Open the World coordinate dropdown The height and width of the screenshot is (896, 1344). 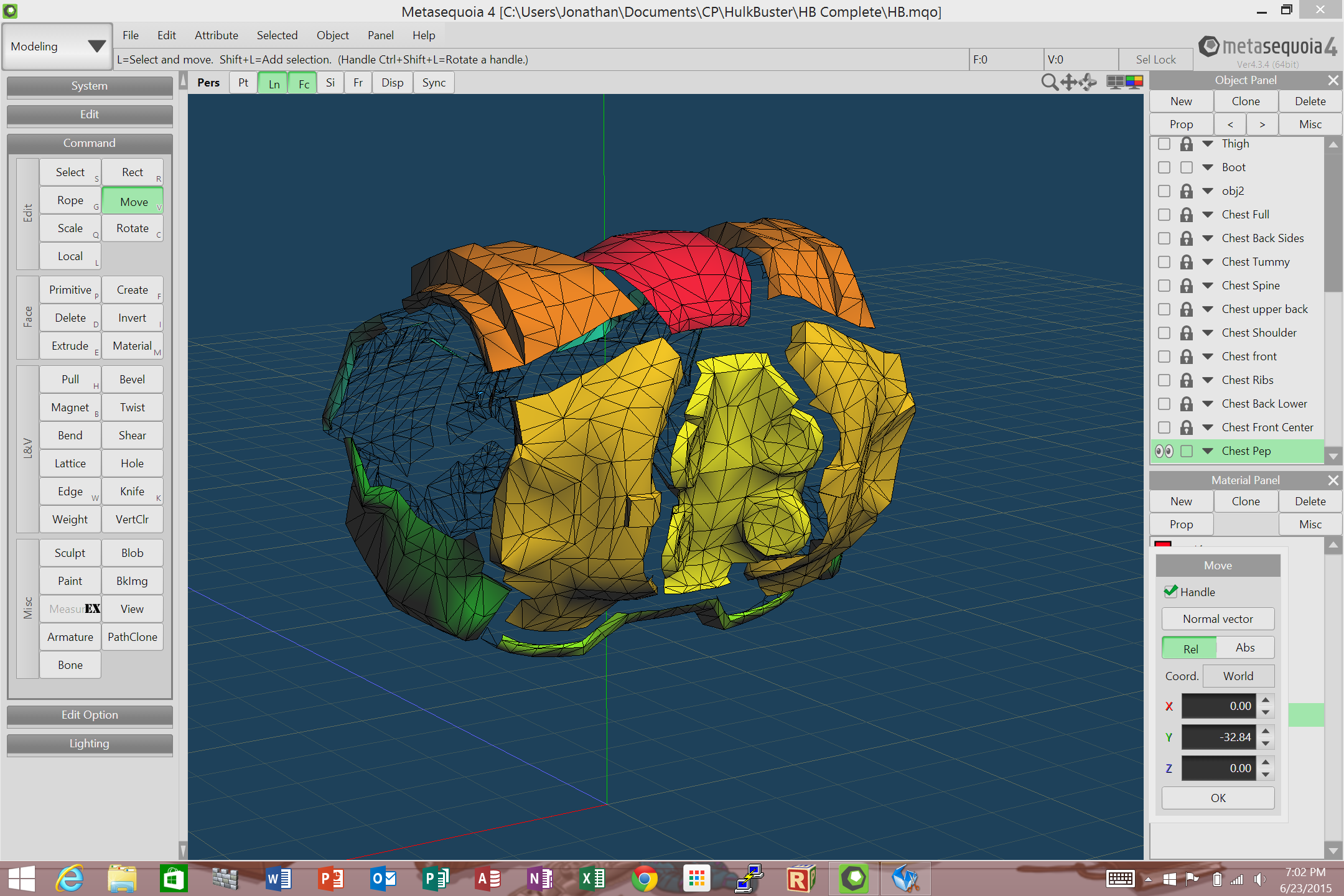click(x=1238, y=676)
